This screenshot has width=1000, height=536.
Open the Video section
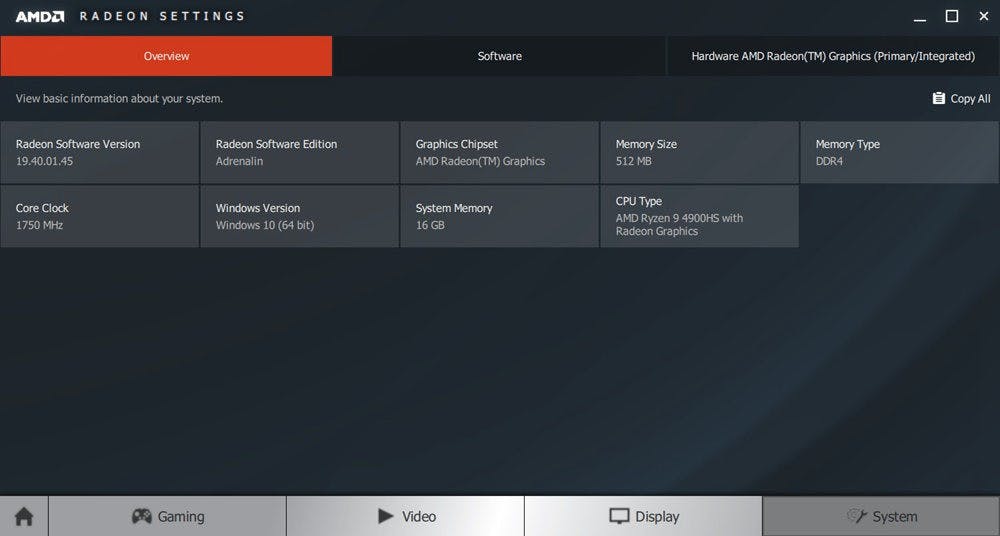tap(406, 516)
